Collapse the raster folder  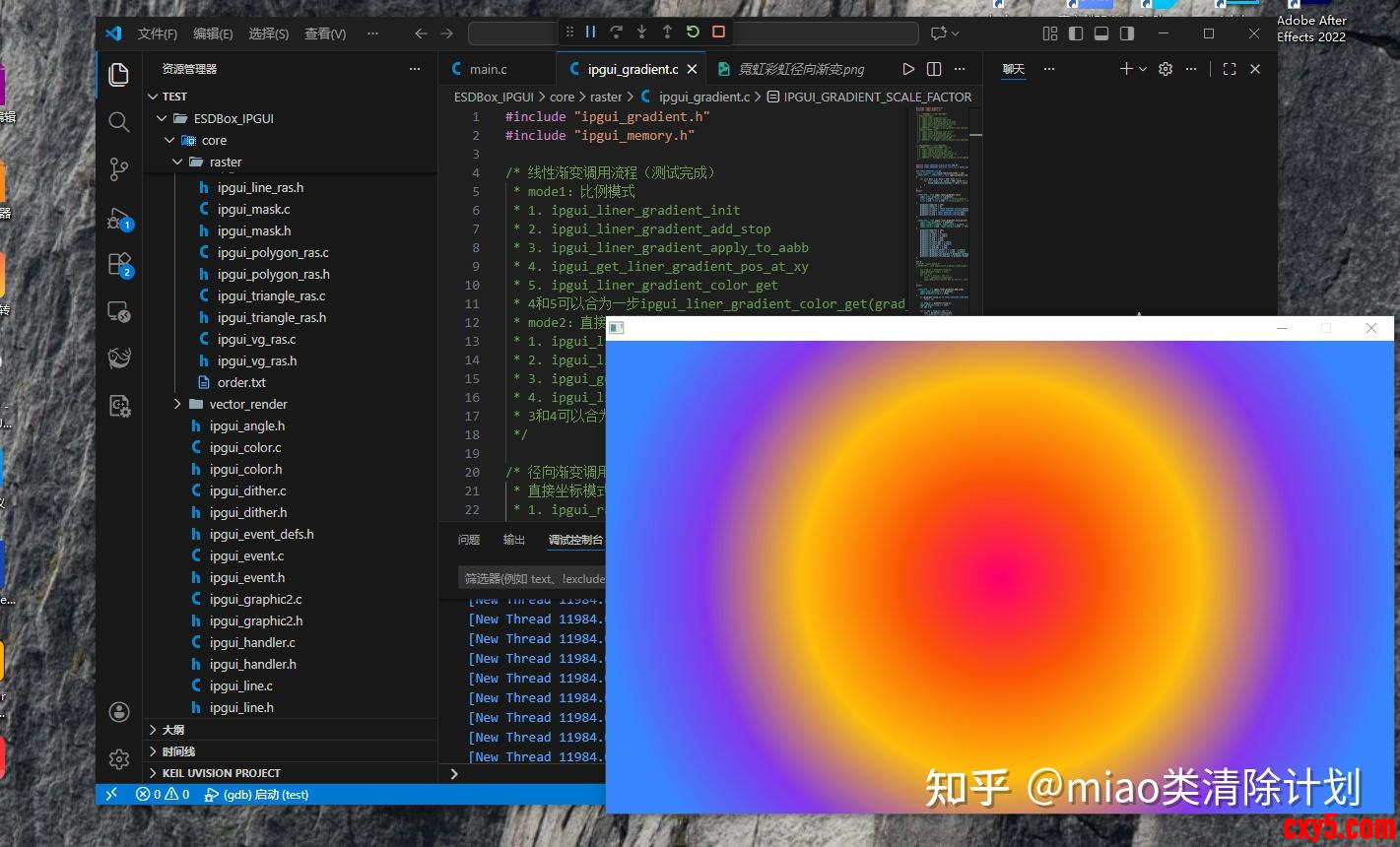click(x=225, y=162)
